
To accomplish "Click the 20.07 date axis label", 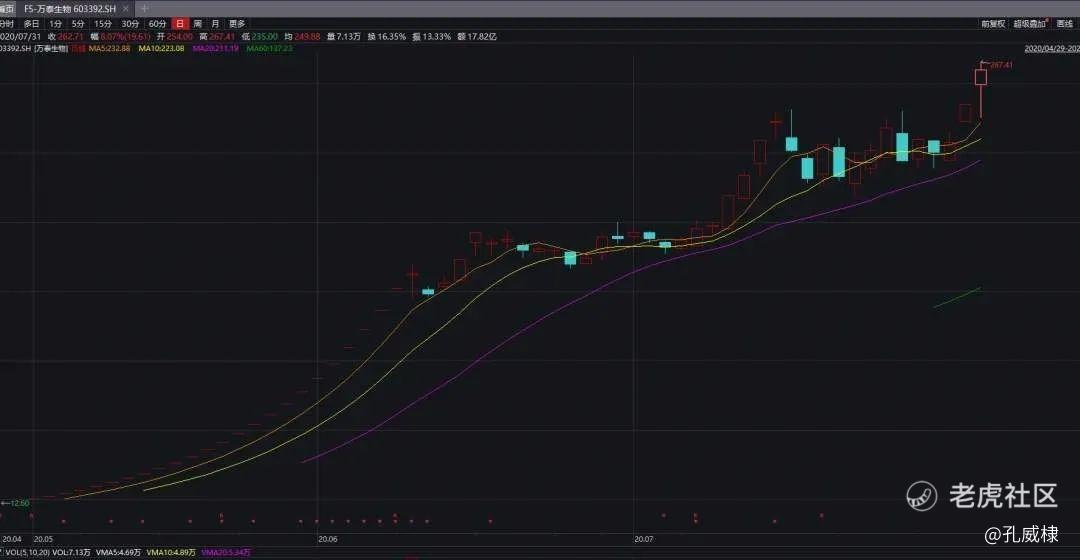I will point(644,539).
